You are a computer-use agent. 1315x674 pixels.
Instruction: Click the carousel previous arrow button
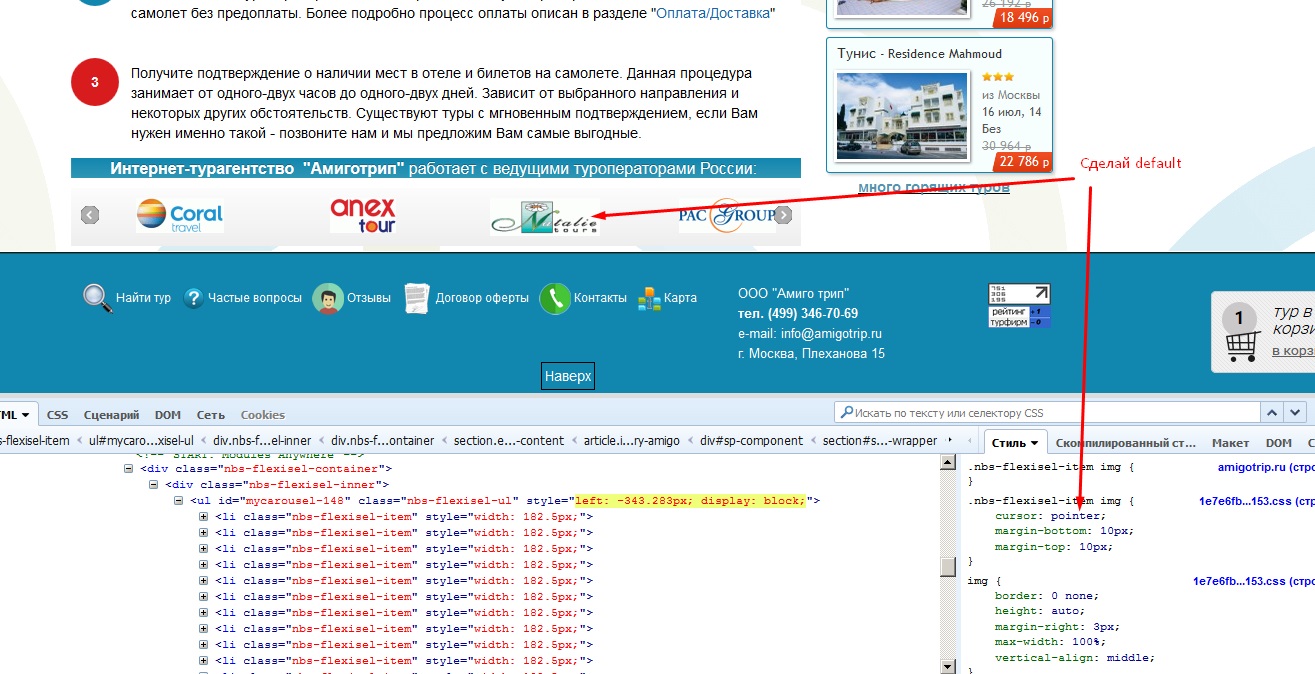[90, 215]
